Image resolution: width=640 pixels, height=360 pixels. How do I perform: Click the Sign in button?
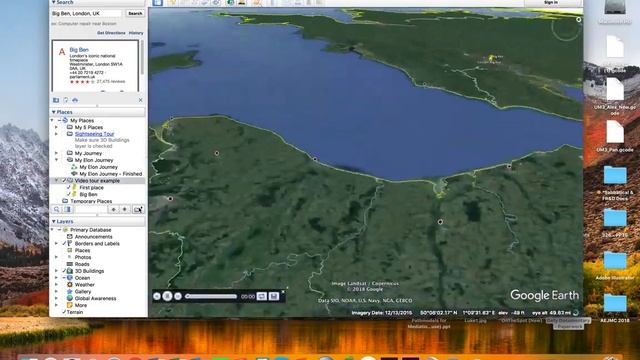click(551, 2)
